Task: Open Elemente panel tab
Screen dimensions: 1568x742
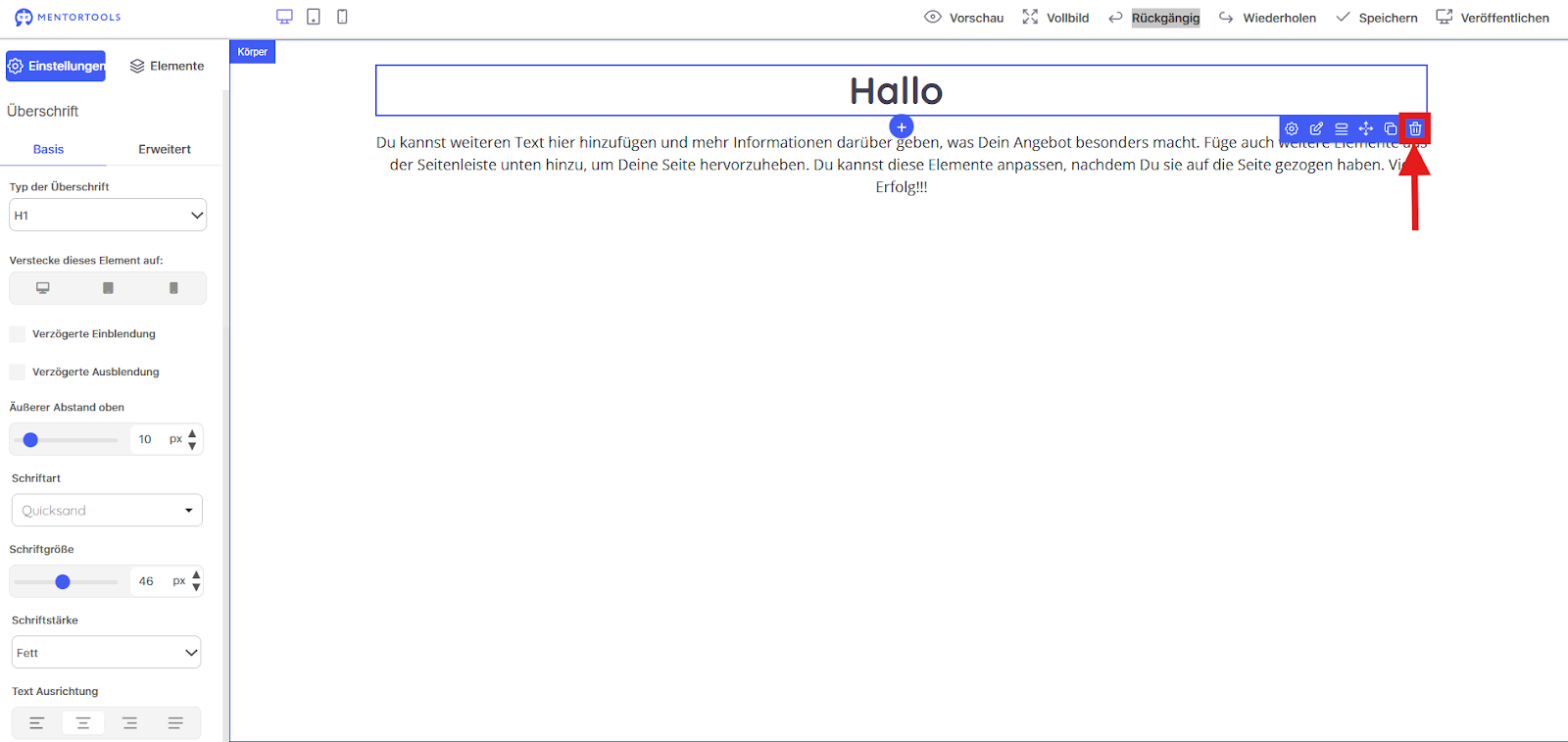Action: (168, 66)
